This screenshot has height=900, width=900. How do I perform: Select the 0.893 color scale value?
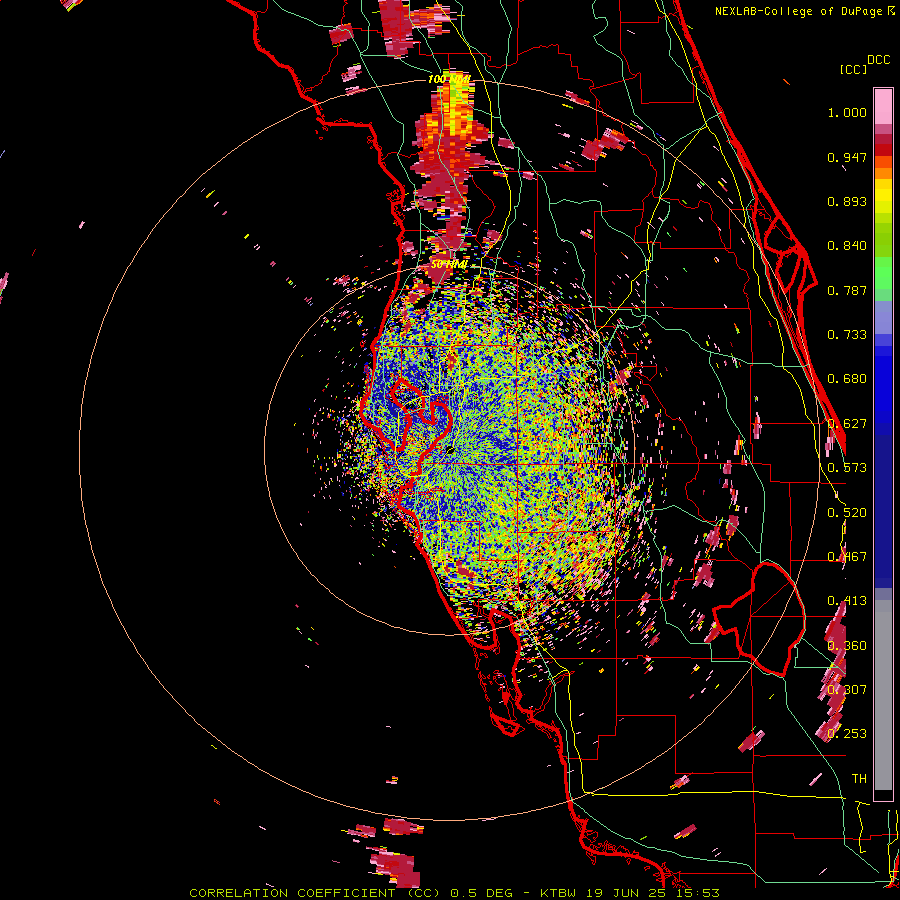pyautogui.click(x=847, y=201)
